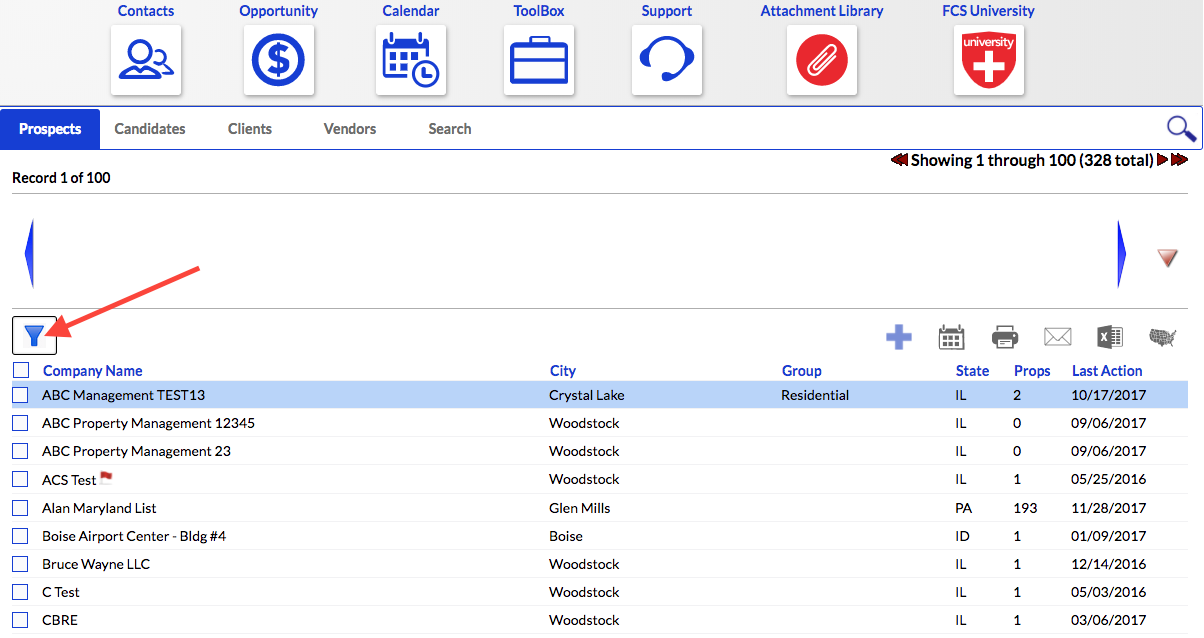Open the ToolBox briefcase icon

pos(539,60)
